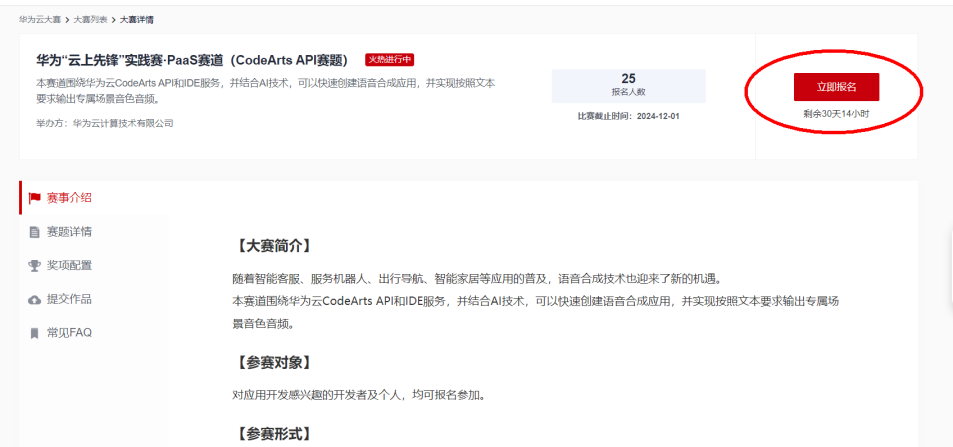Open 华为云大赛 breadcrumb link
Image resolution: width=953 pixels, height=447 pixels.
[40, 20]
